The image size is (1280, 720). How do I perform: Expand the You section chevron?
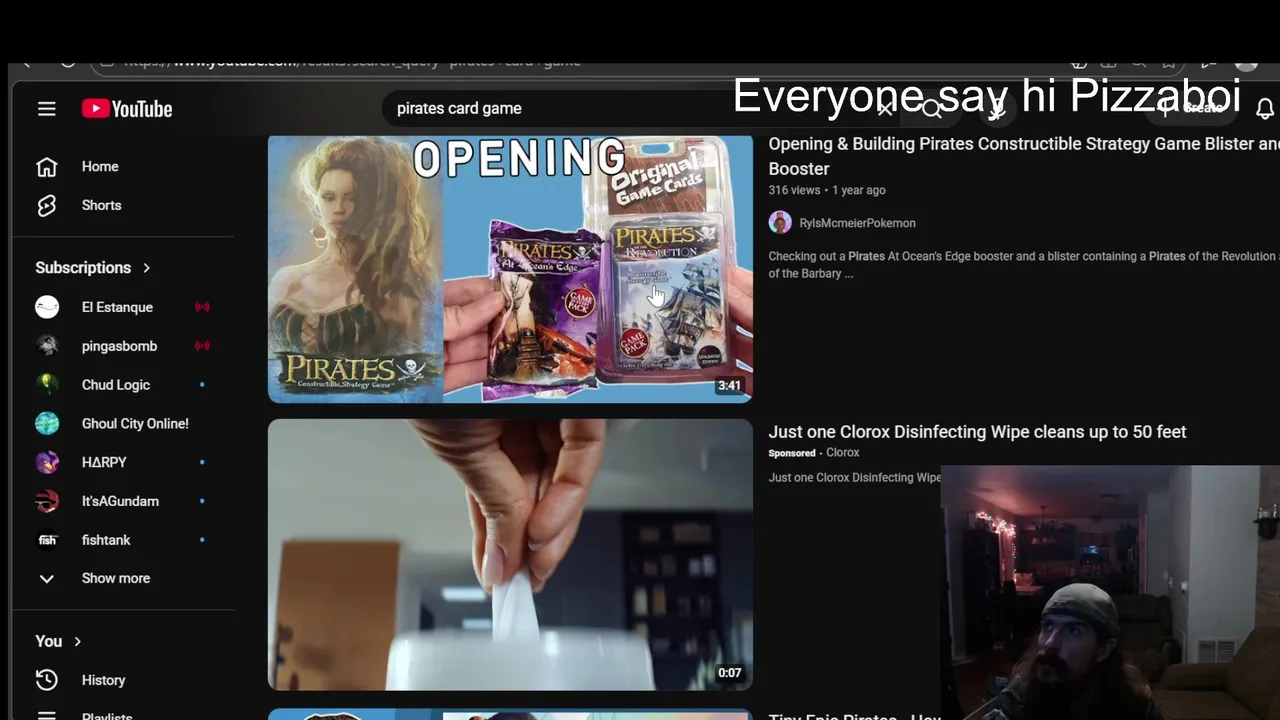pyautogui.click(x=77, y=641)
